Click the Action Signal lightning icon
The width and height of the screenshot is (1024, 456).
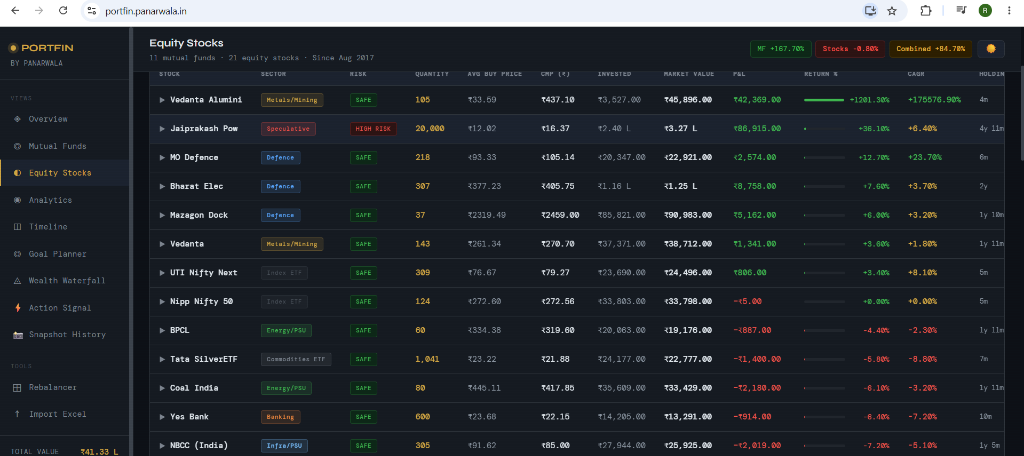pyautogui.click(x=17, y=308)
